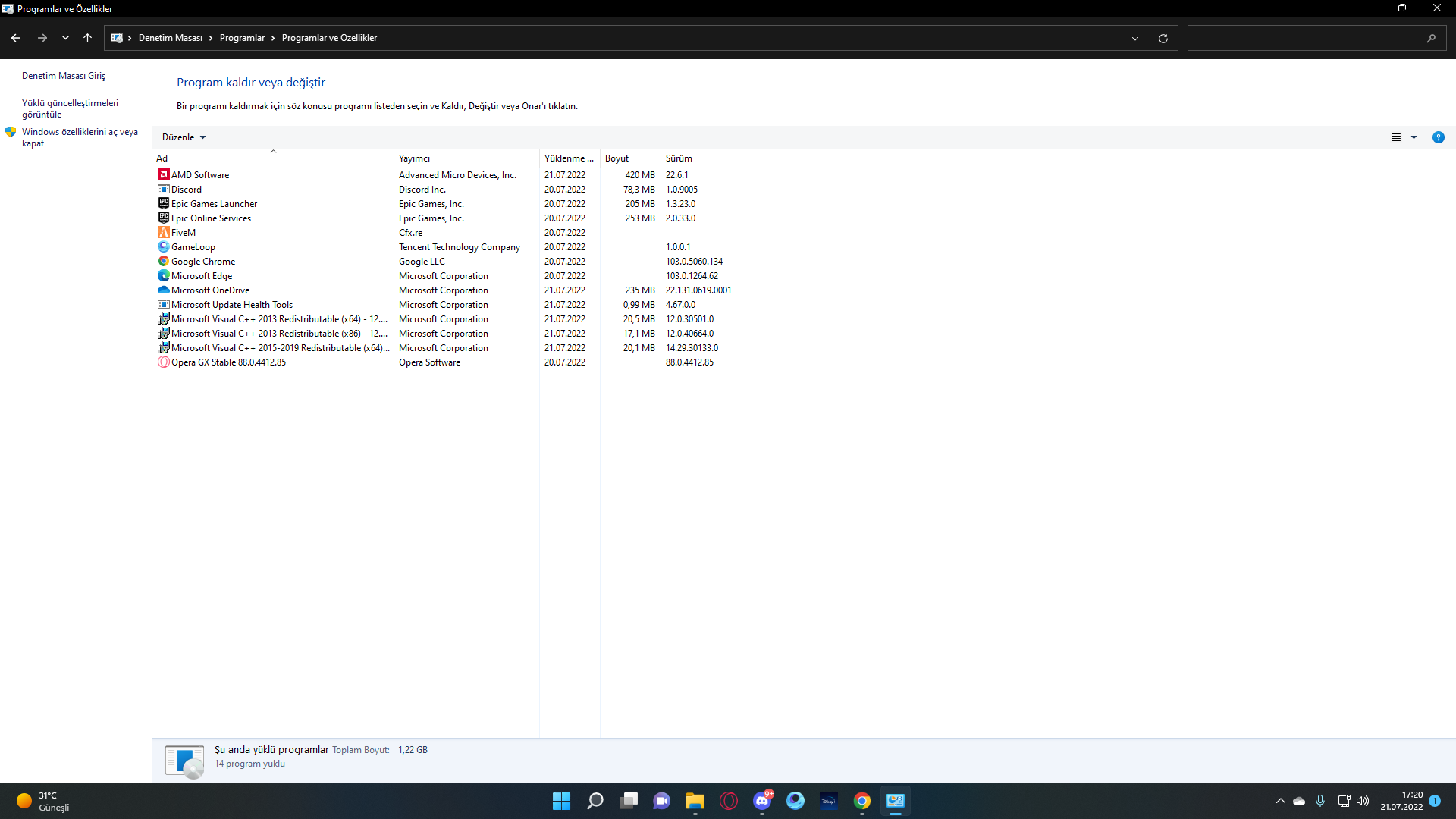This screenshot has width=1456, height=819.
Task: Click the search box field
Action: coord(1304,38)
